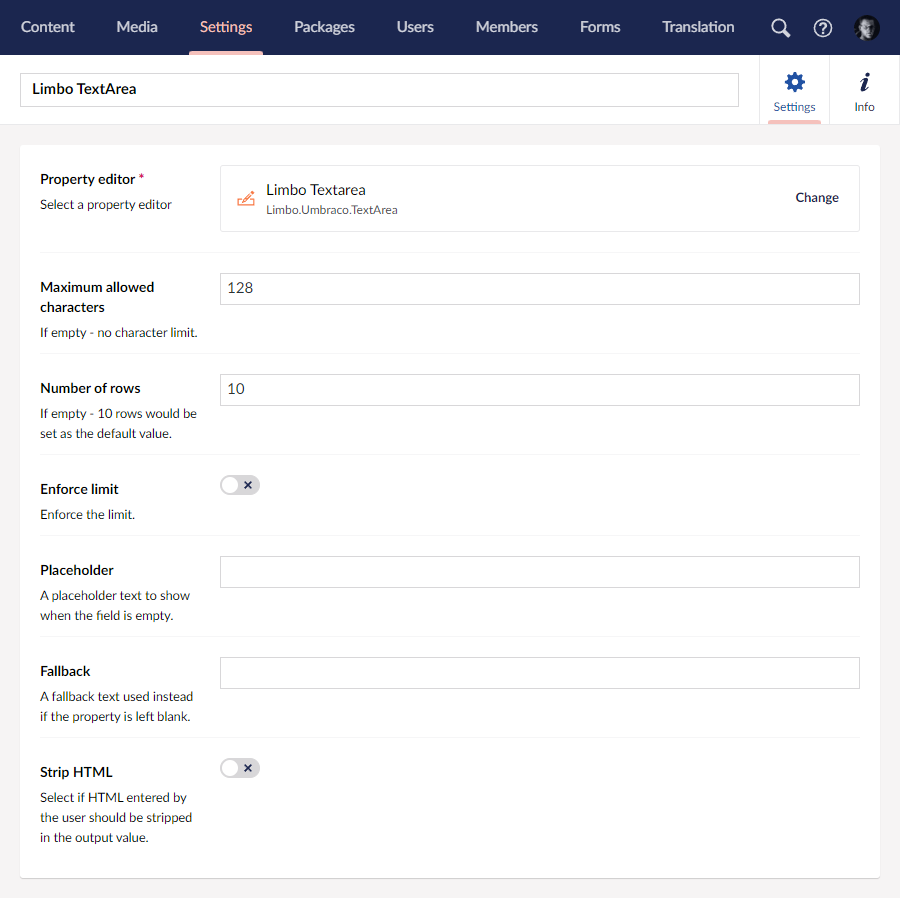Click the Limbo TextArea name field

(x=379, y=90)
